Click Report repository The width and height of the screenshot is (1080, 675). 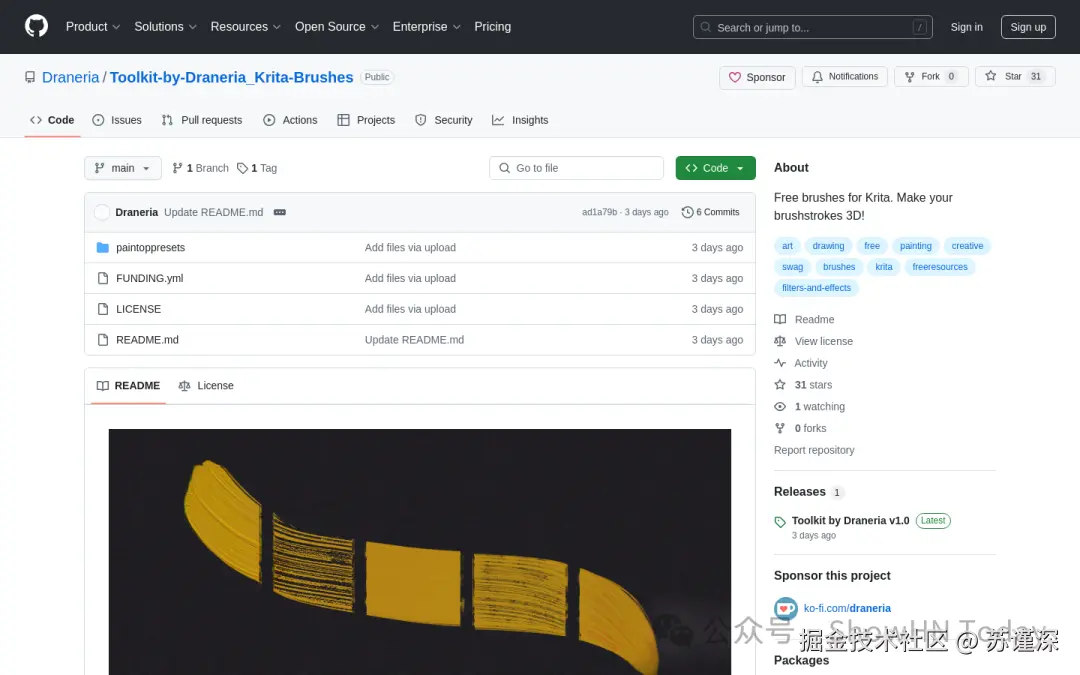click(x=814, y=450)
